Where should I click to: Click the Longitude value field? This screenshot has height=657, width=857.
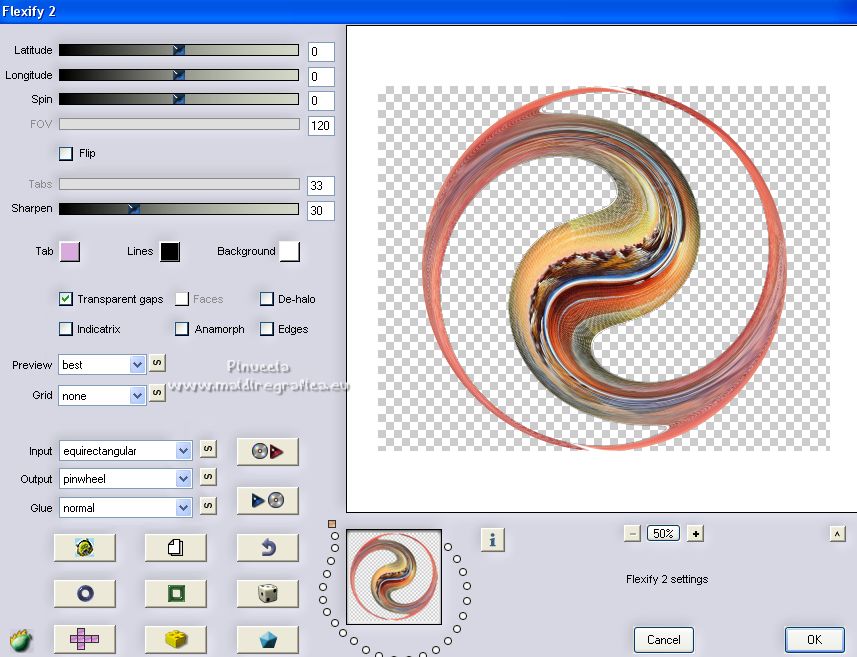coord(321,77)
